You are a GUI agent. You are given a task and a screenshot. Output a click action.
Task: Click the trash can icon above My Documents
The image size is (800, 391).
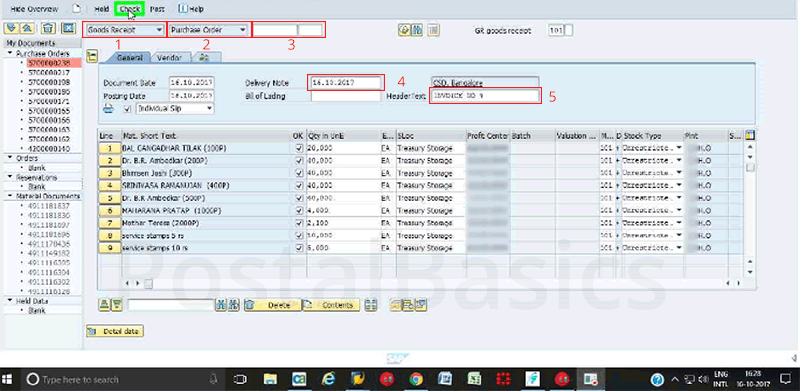48,28
